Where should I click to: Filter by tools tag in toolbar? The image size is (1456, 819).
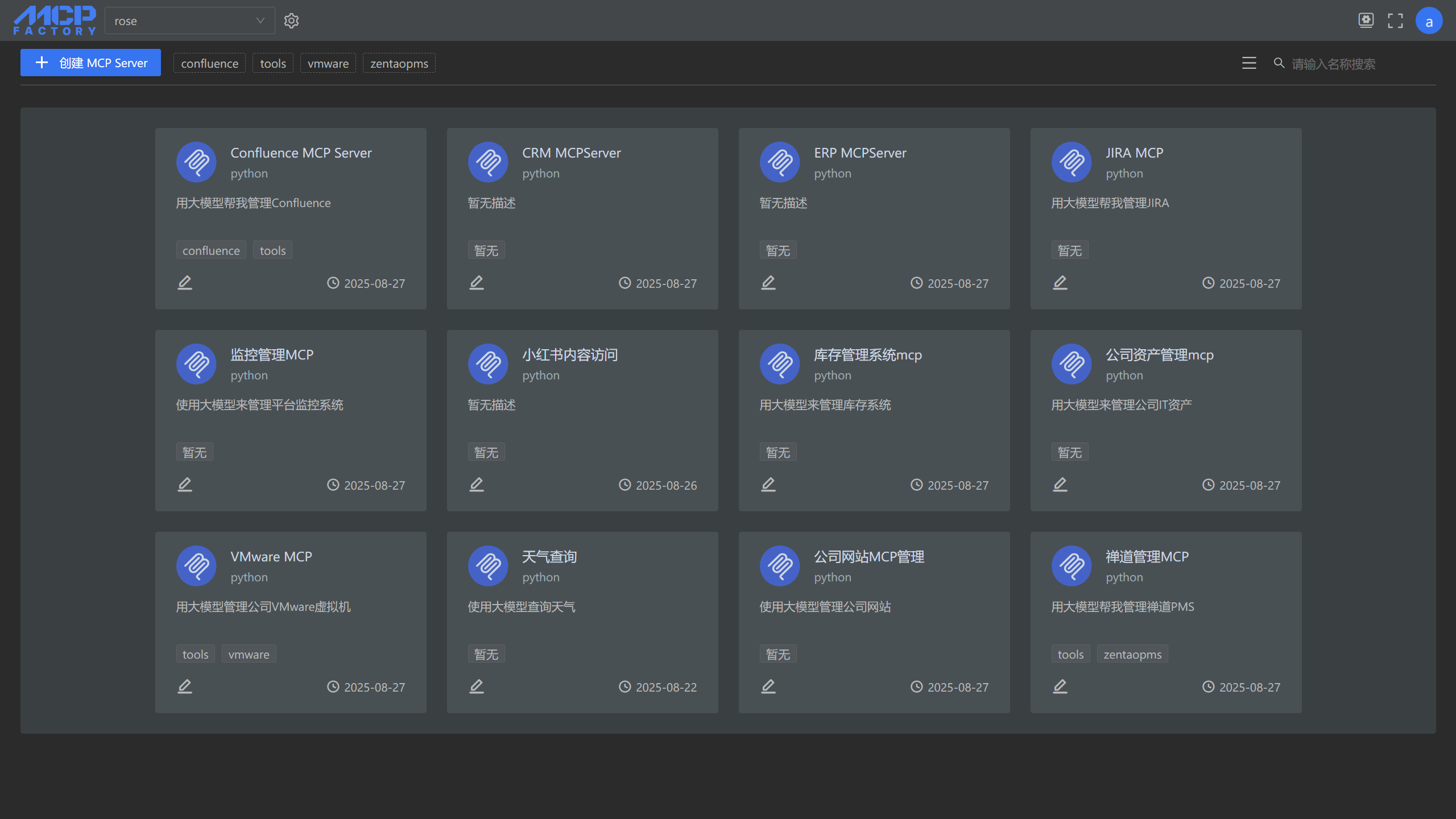tap(273, 63)
